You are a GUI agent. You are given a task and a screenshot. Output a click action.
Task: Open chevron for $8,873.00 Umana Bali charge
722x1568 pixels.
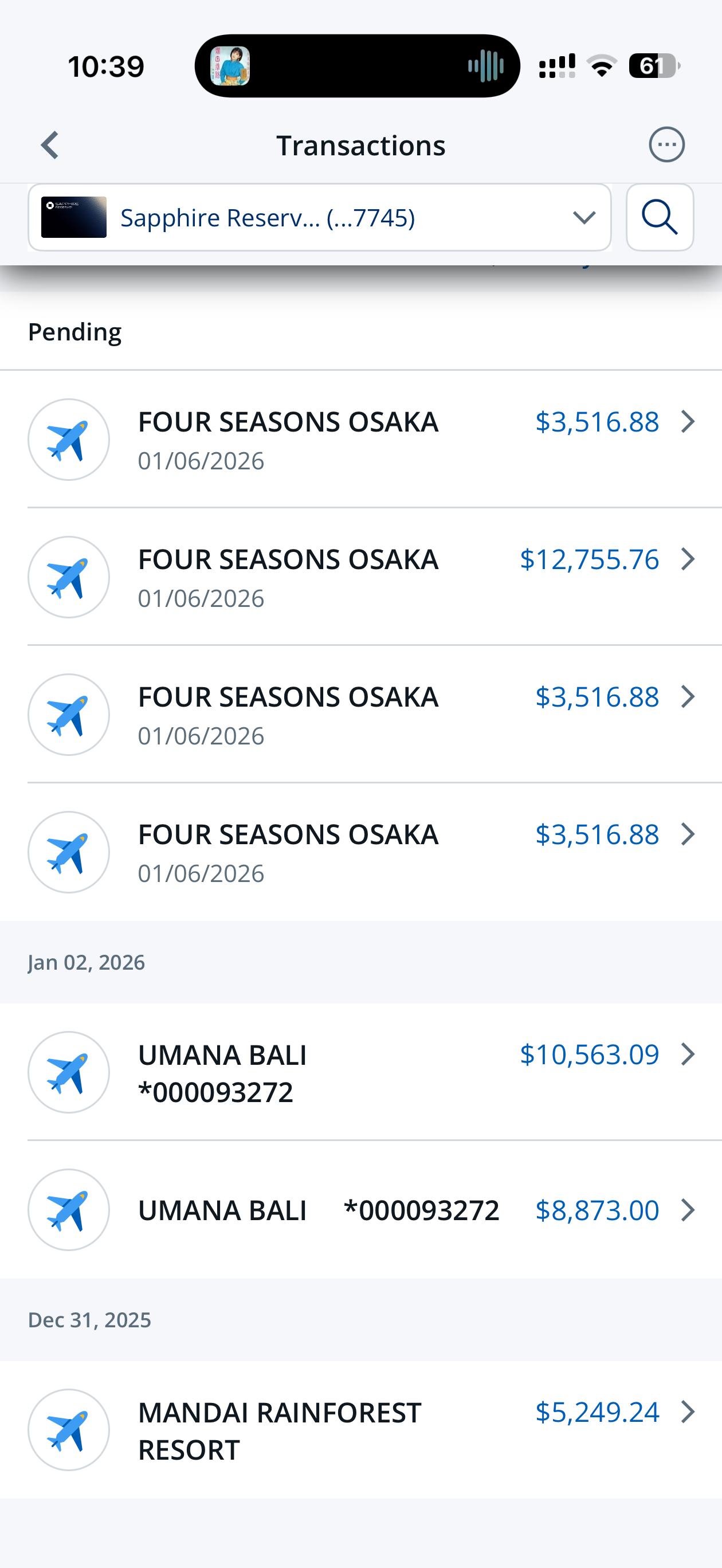click(x=688, y=1210)
